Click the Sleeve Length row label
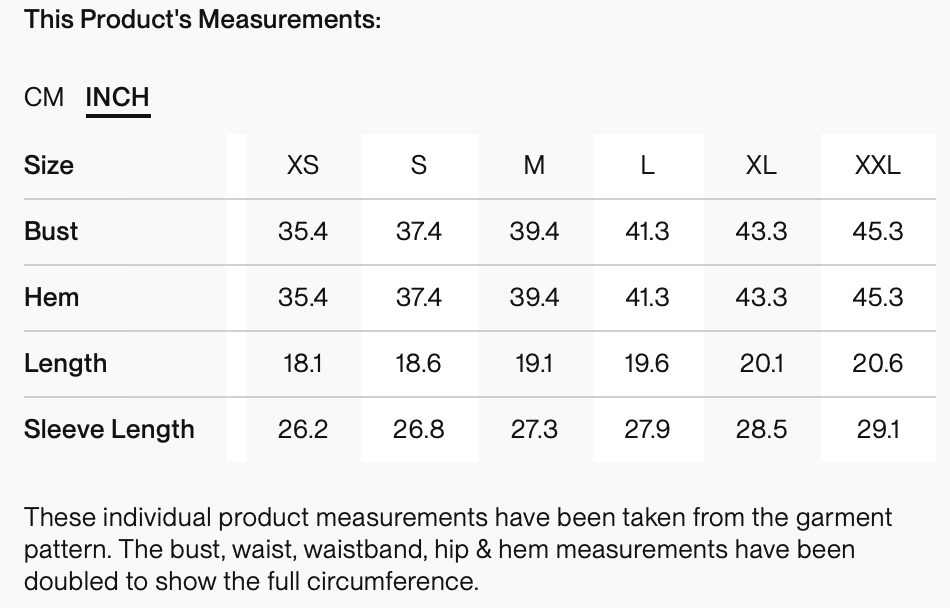 pyautogui.click(x=109, y=429)
